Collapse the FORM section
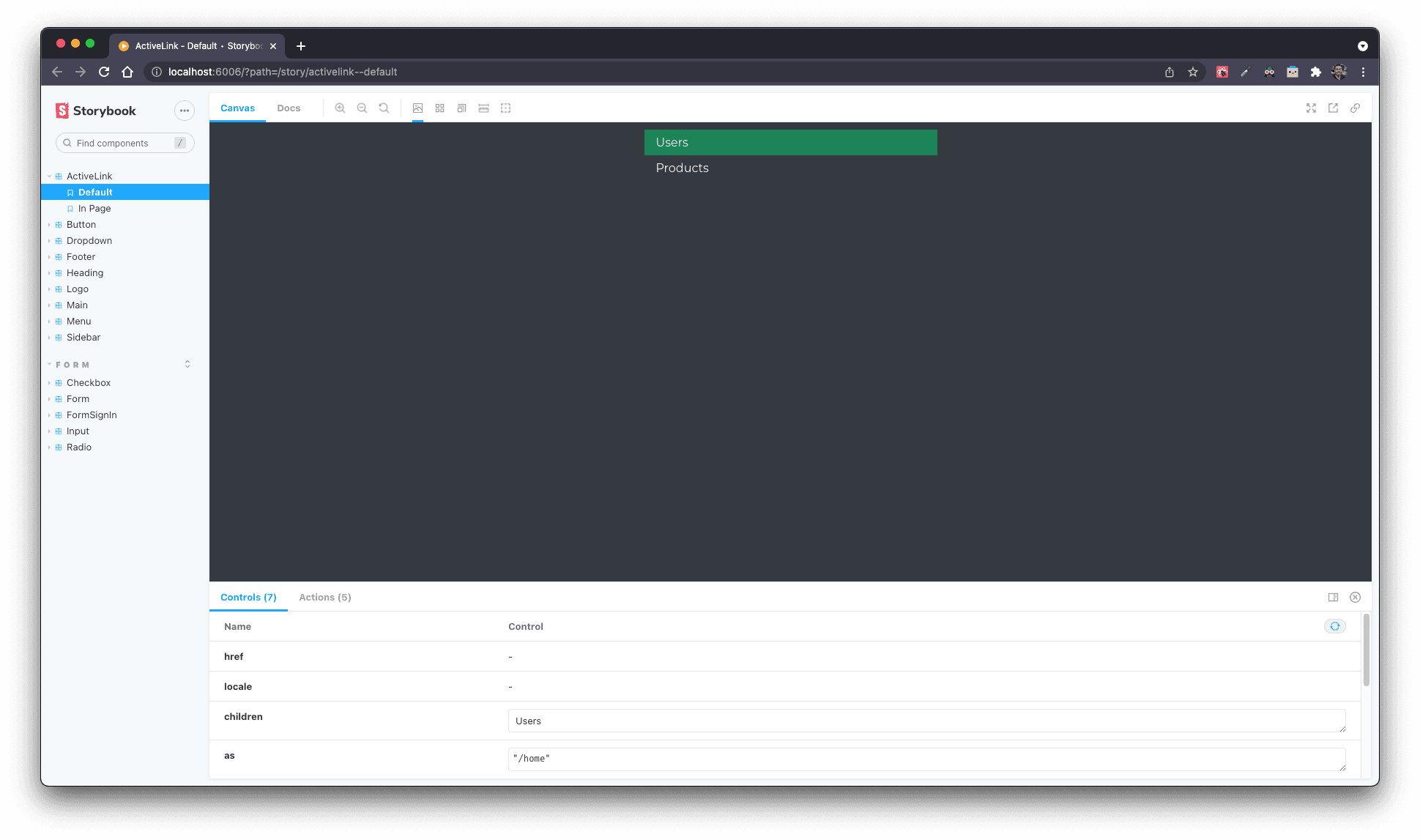The height and width of the screenshot is (840, 1420). (73, 365)
